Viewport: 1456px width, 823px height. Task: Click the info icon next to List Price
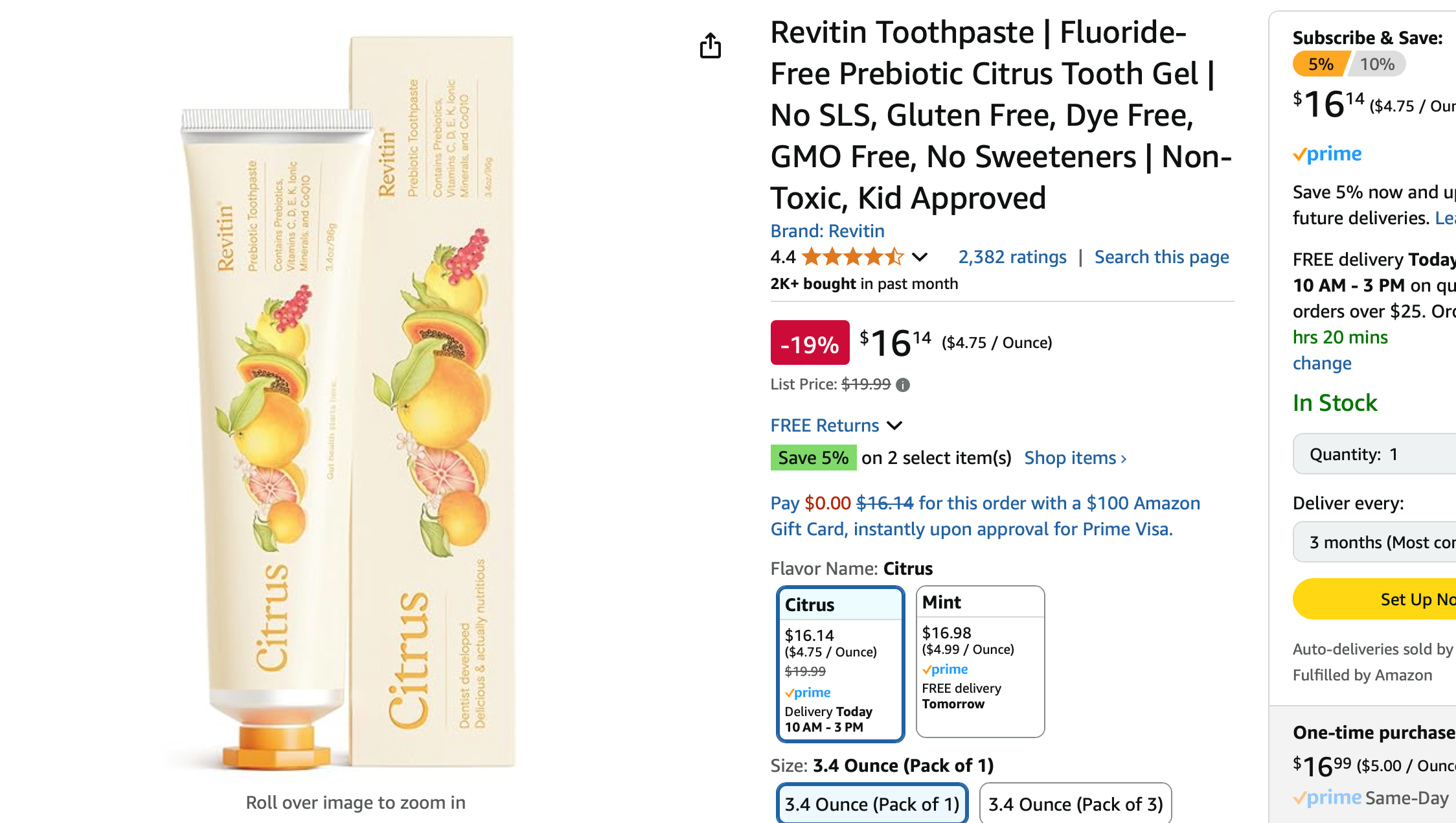pos(903,385)
